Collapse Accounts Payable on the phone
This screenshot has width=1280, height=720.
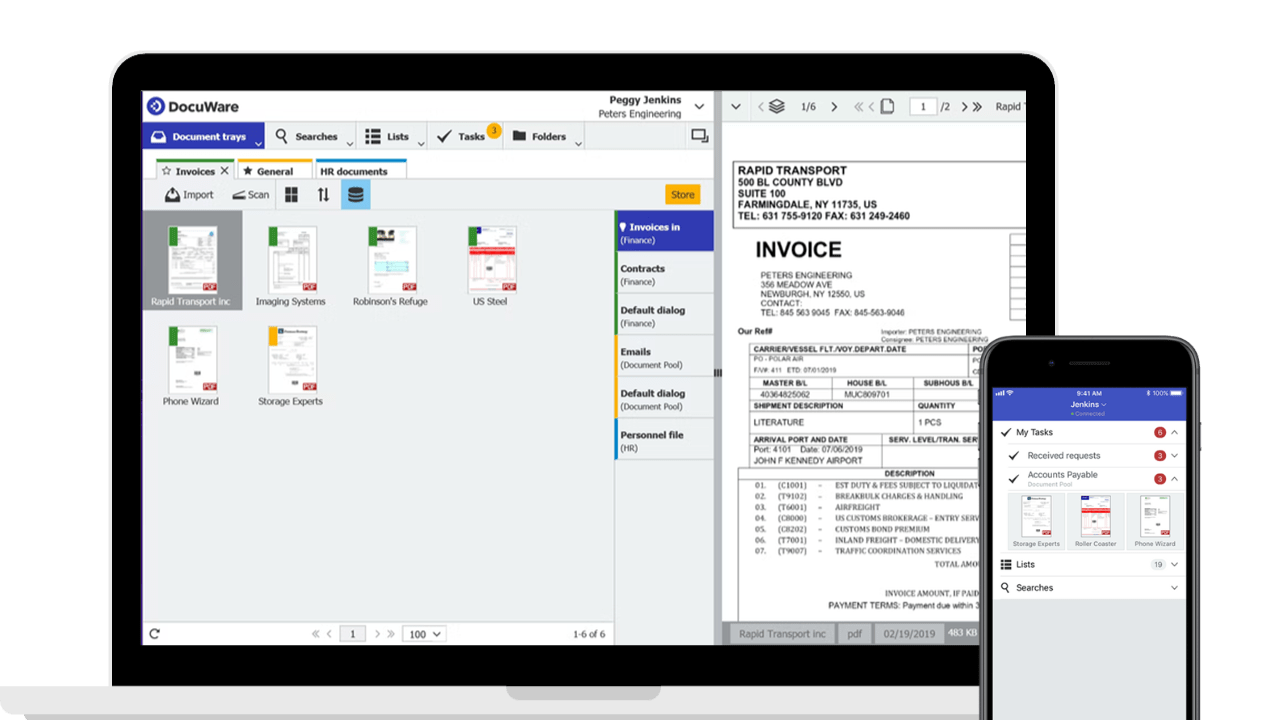pyautogui.click(x=1174, y=479)
